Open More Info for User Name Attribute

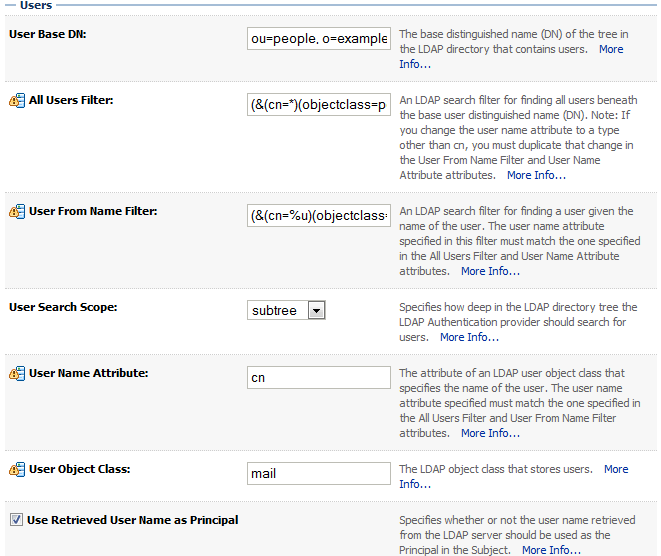(x=490, y=433)
